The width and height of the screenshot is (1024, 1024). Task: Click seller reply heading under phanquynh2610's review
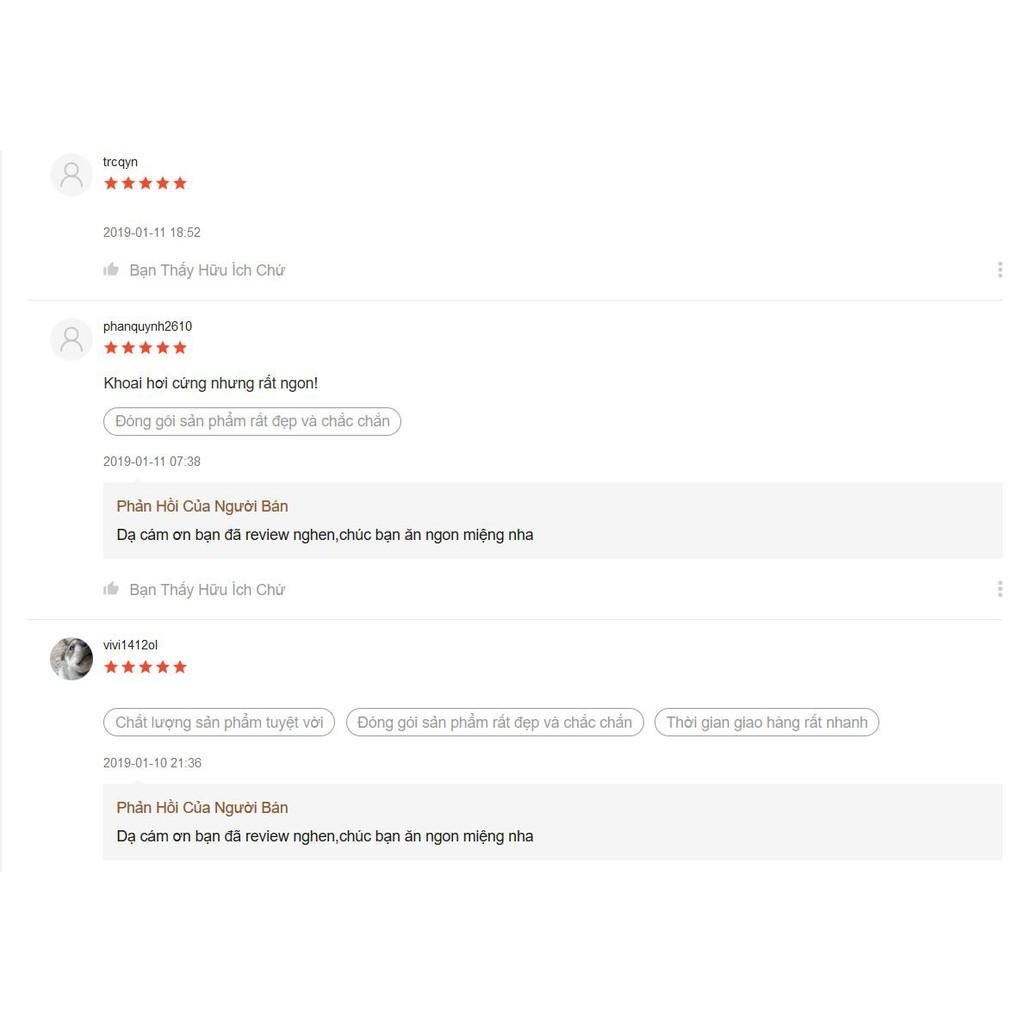click(202, 506)
